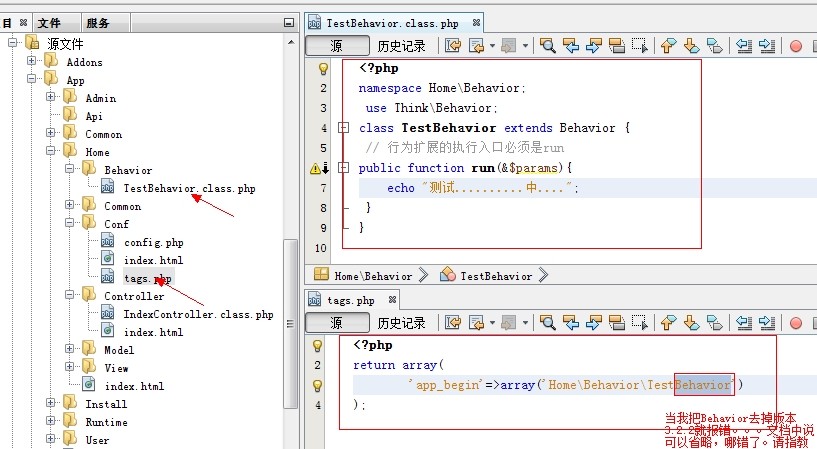Image resolution: width=817 pixels, height=449 pixels.
Task: Switch to History view in tags.php editor
Action: point(401,323)
